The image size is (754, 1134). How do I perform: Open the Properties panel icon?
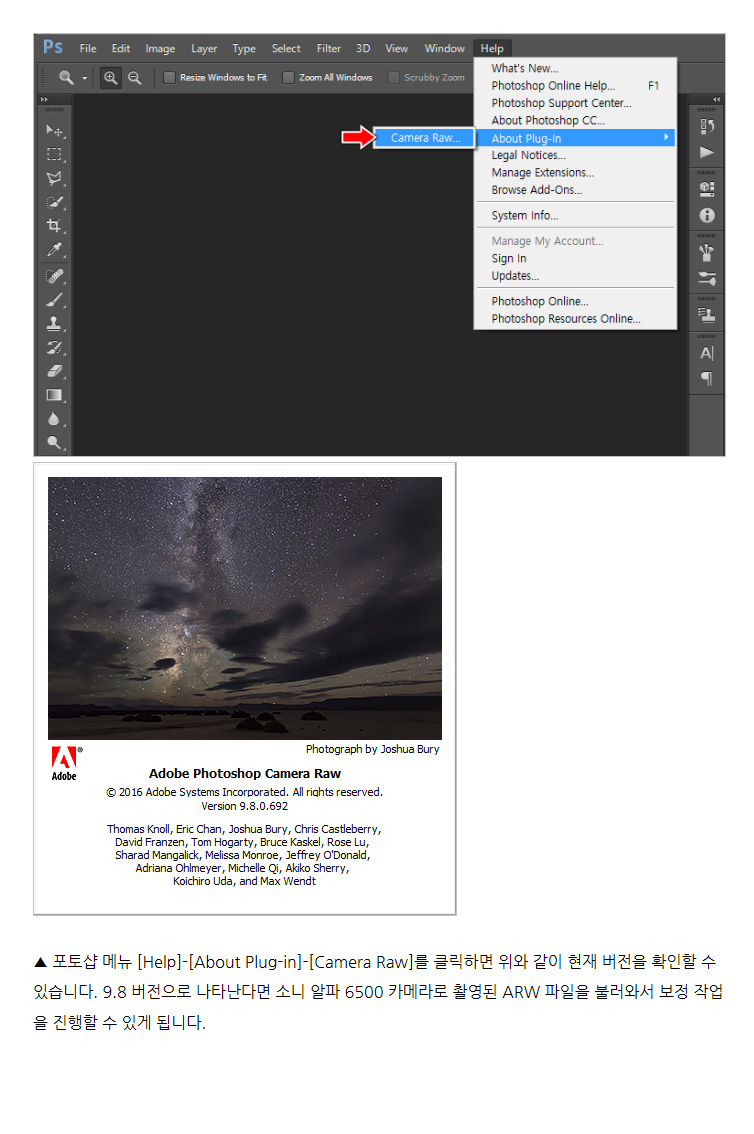coord(707,189)
